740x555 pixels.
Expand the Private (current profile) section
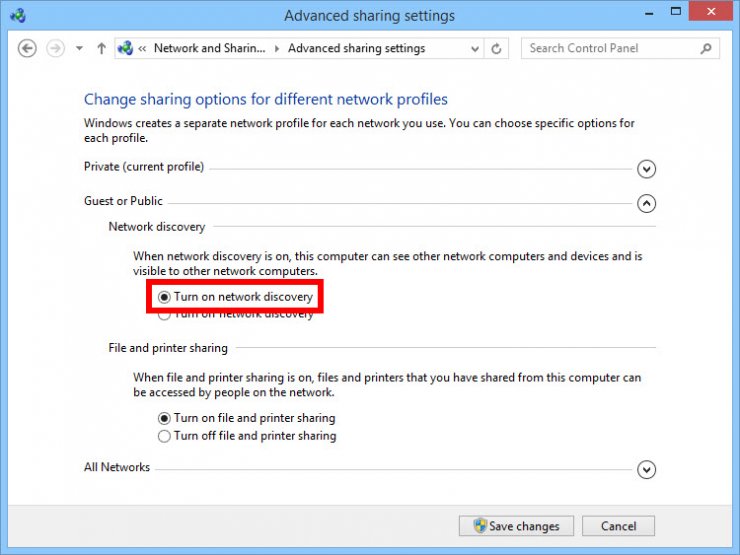click(646, 168)
